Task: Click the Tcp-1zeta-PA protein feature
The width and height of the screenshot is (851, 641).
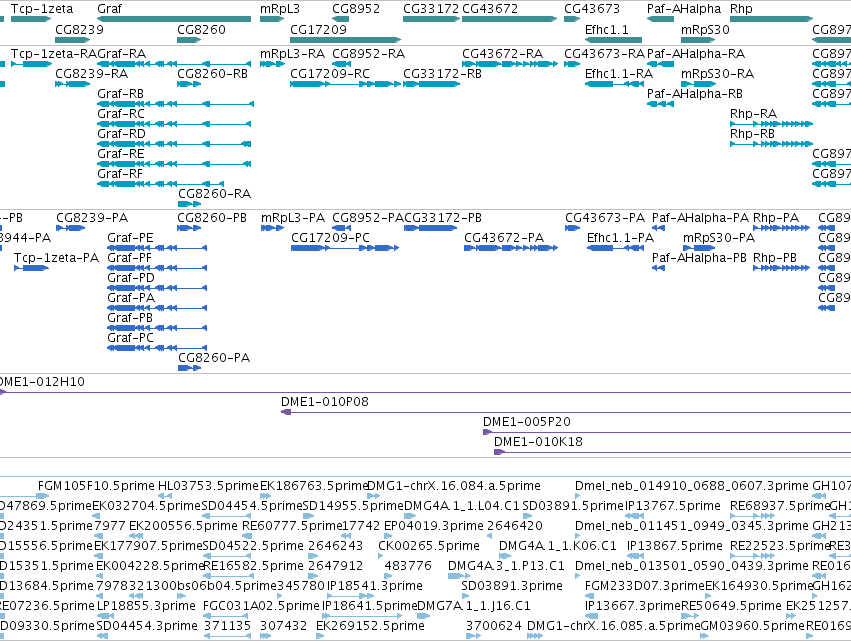Action: coord(31,268)
